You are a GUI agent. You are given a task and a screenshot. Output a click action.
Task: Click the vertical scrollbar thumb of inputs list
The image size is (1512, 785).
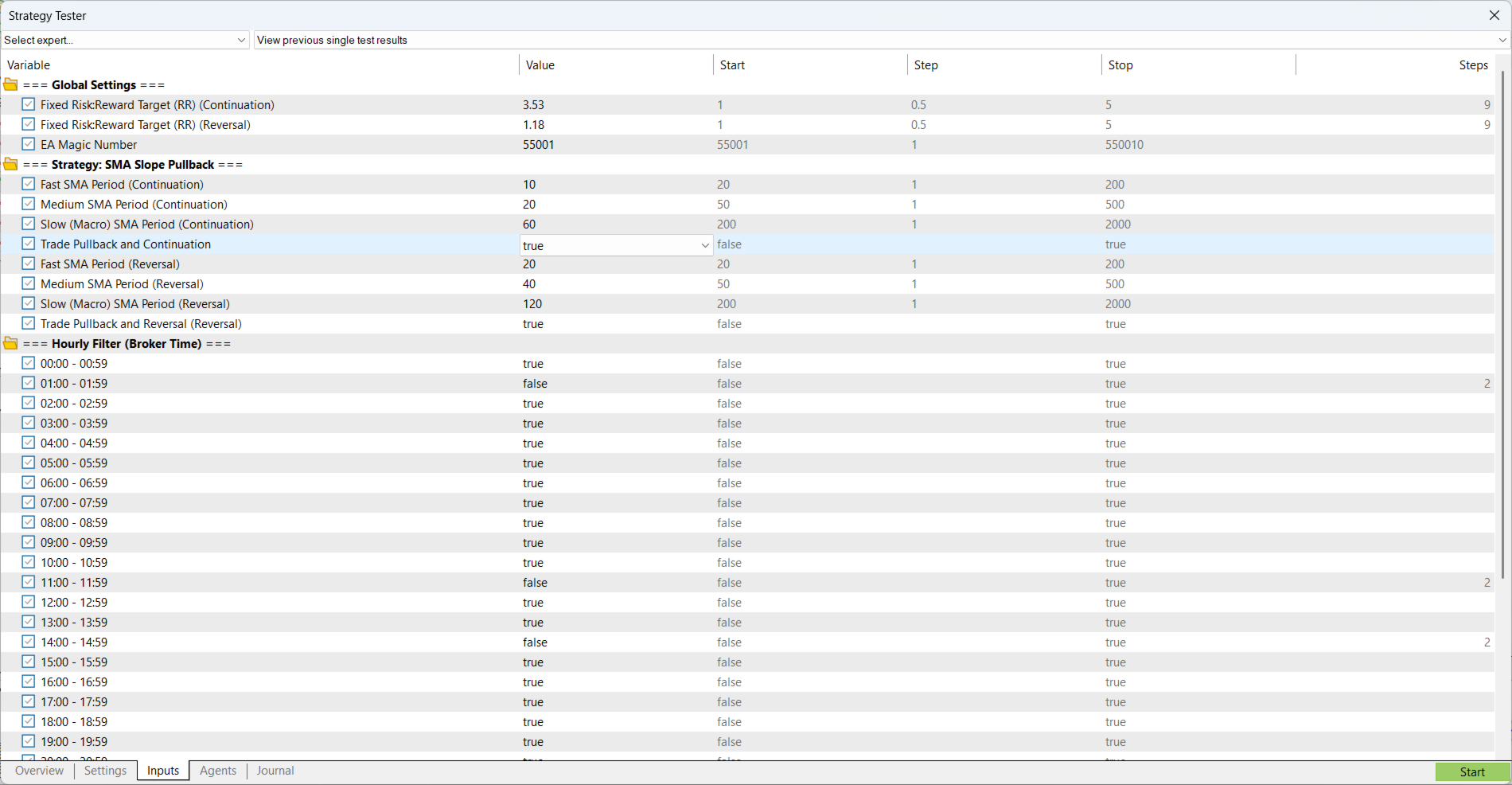tap(1502, 325)
